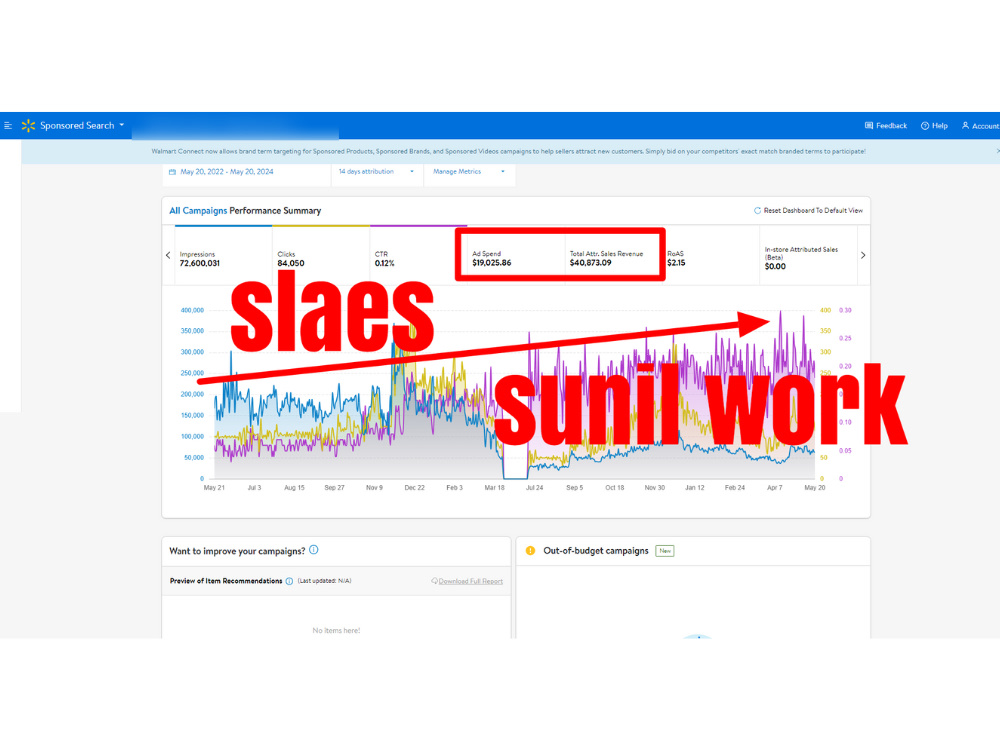Click the New badge
The image size is (1000, 750).
coord(665,551)
